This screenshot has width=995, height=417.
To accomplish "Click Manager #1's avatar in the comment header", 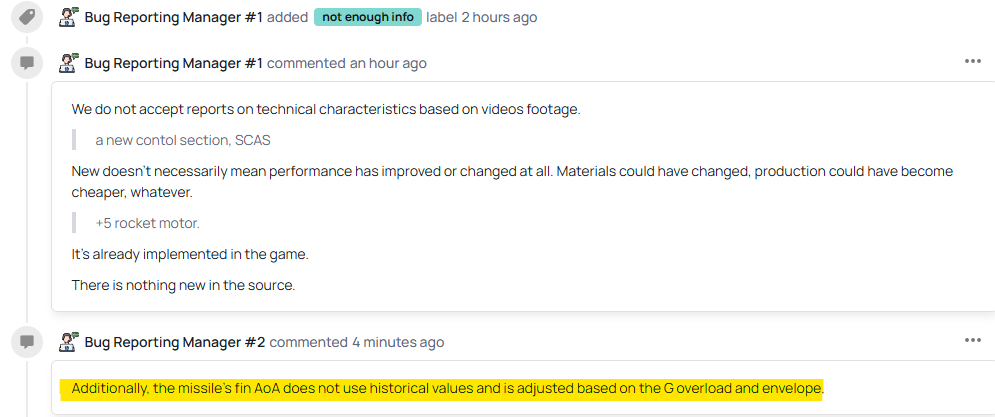I will [x=69, y=63].
